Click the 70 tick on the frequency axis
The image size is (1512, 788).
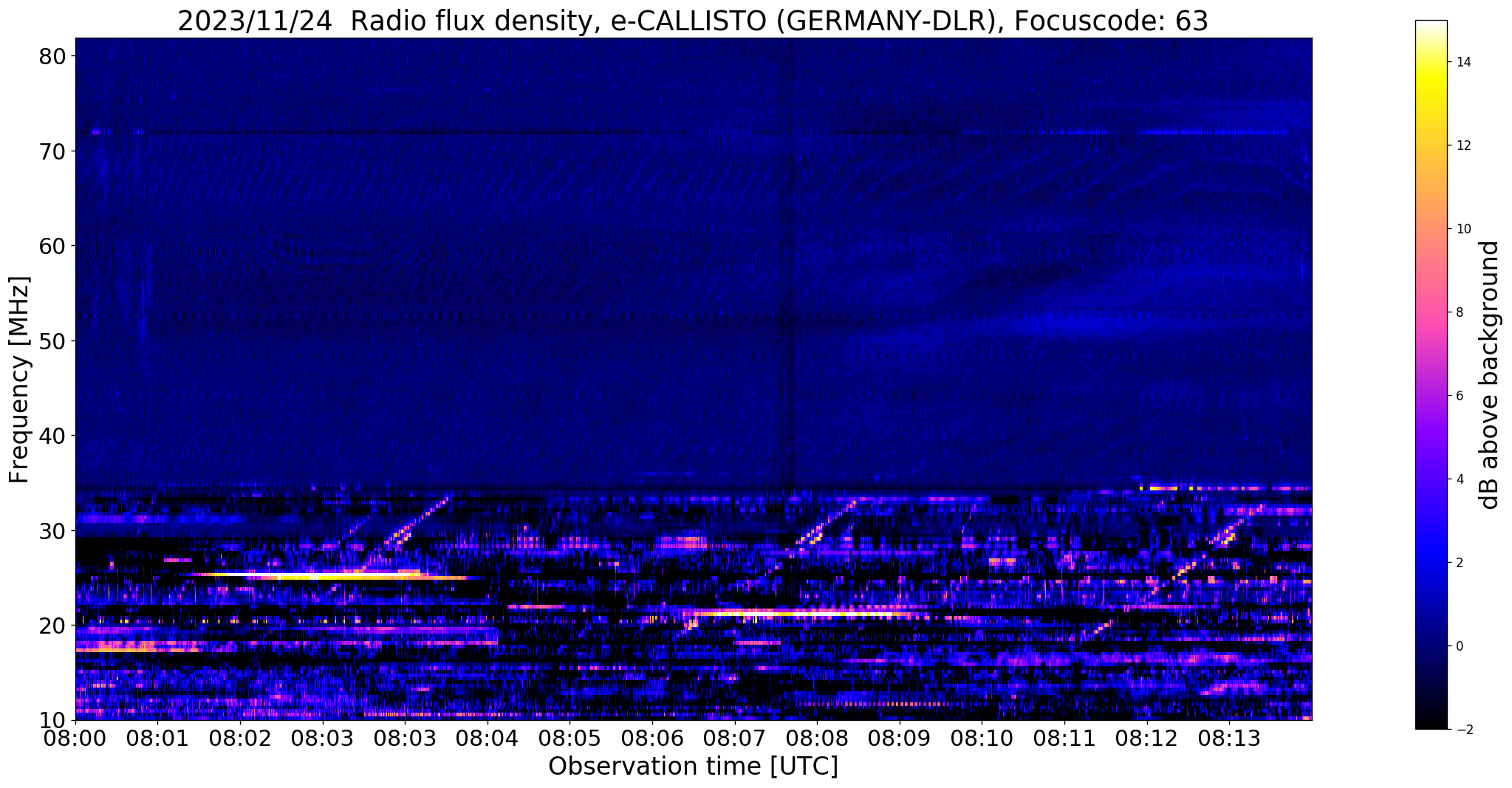point(52,151)
